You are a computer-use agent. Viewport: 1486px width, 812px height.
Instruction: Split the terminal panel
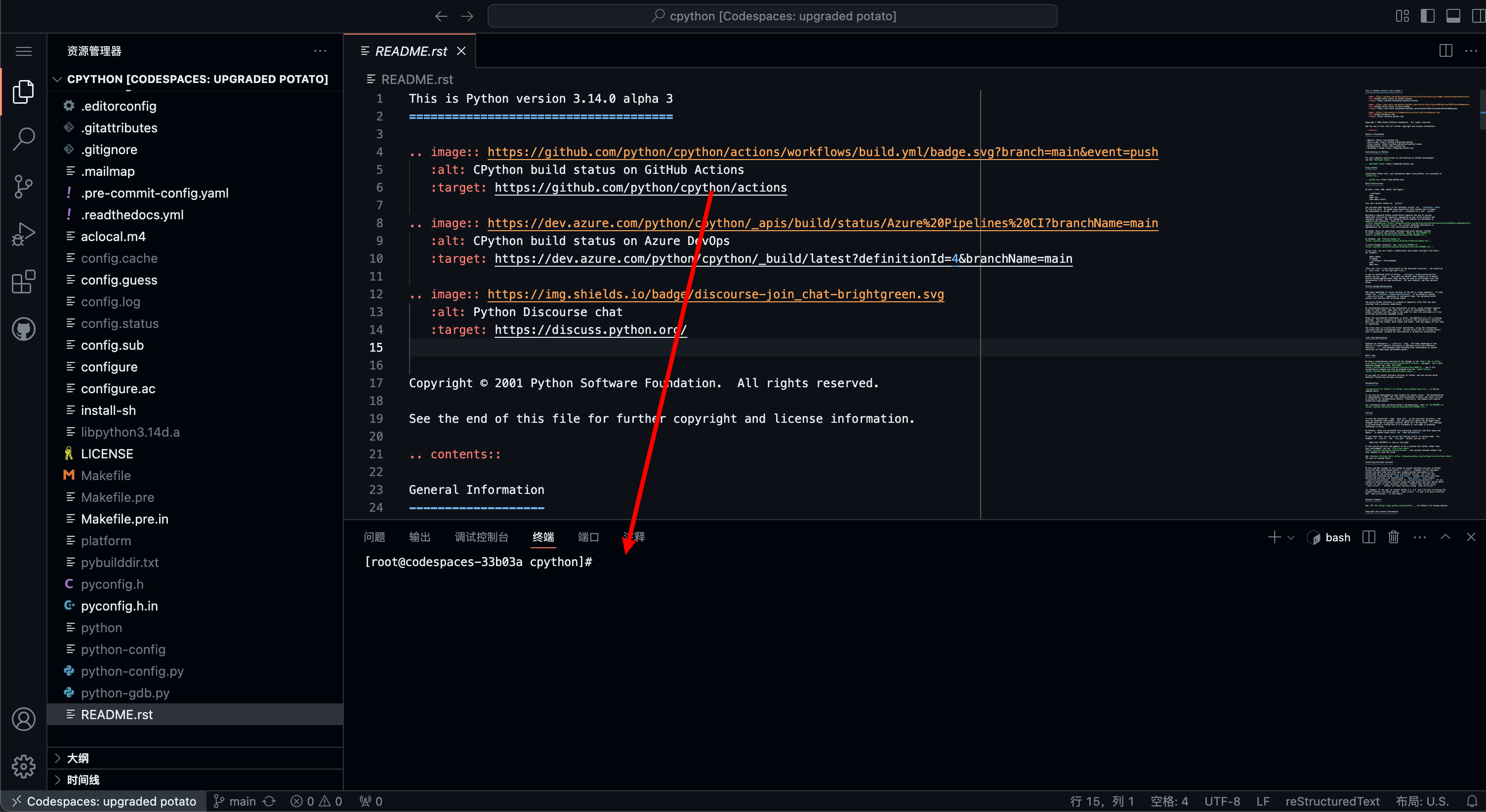1368,537
